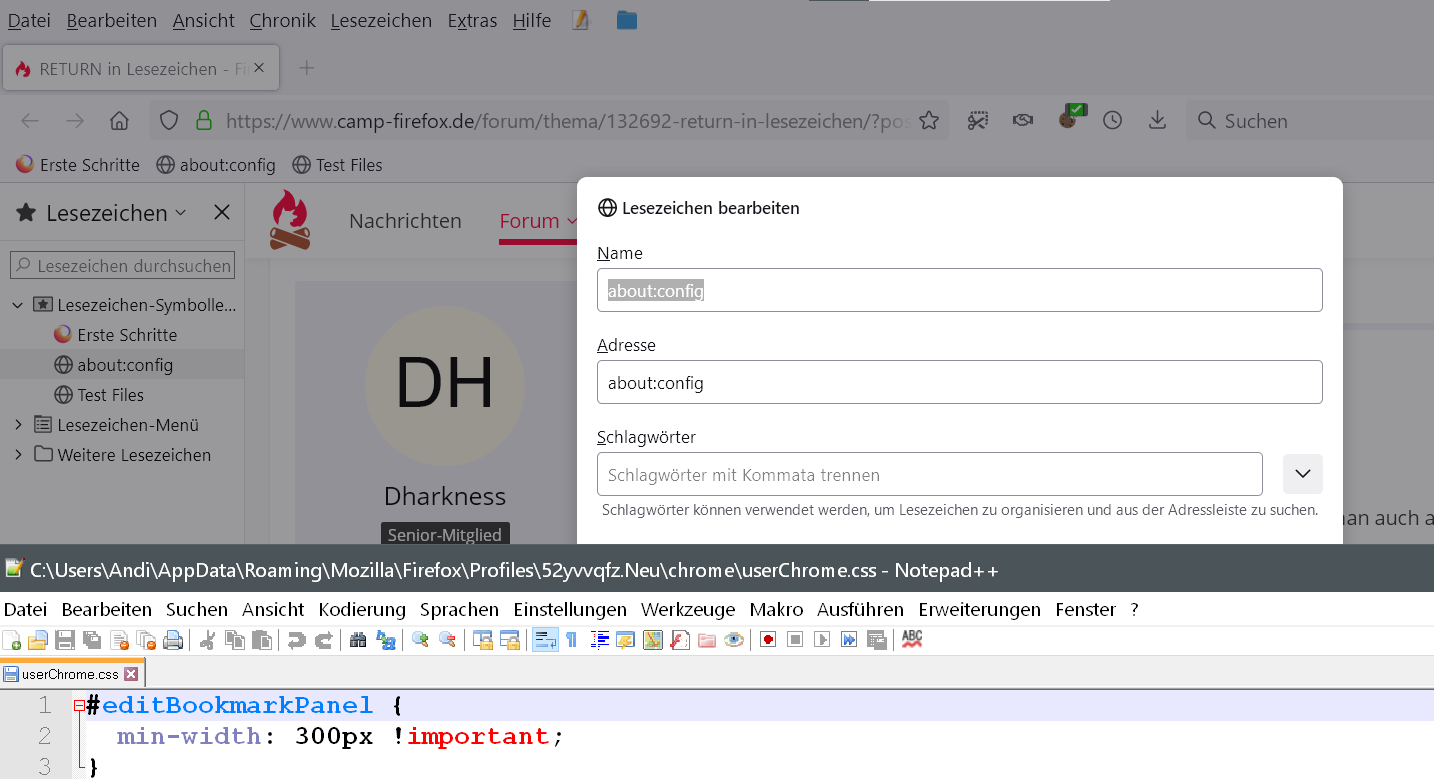Select the userChrome.css tab
Screen dimensions: 1434x779
click(73, 673)
